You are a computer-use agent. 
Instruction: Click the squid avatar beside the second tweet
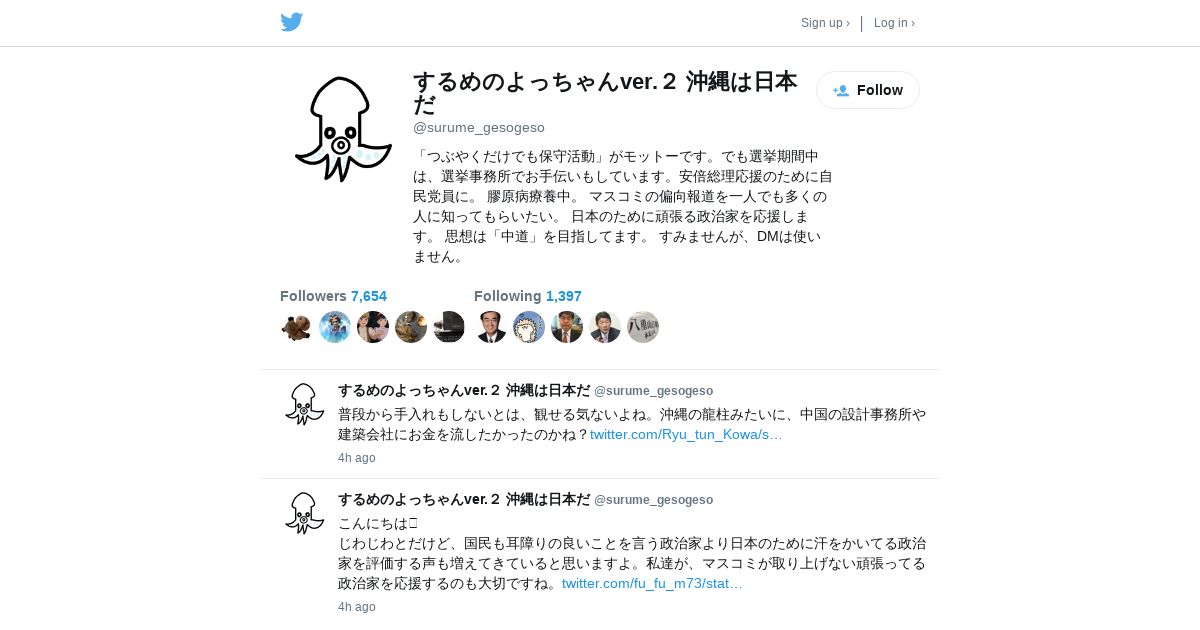[304, 512]
